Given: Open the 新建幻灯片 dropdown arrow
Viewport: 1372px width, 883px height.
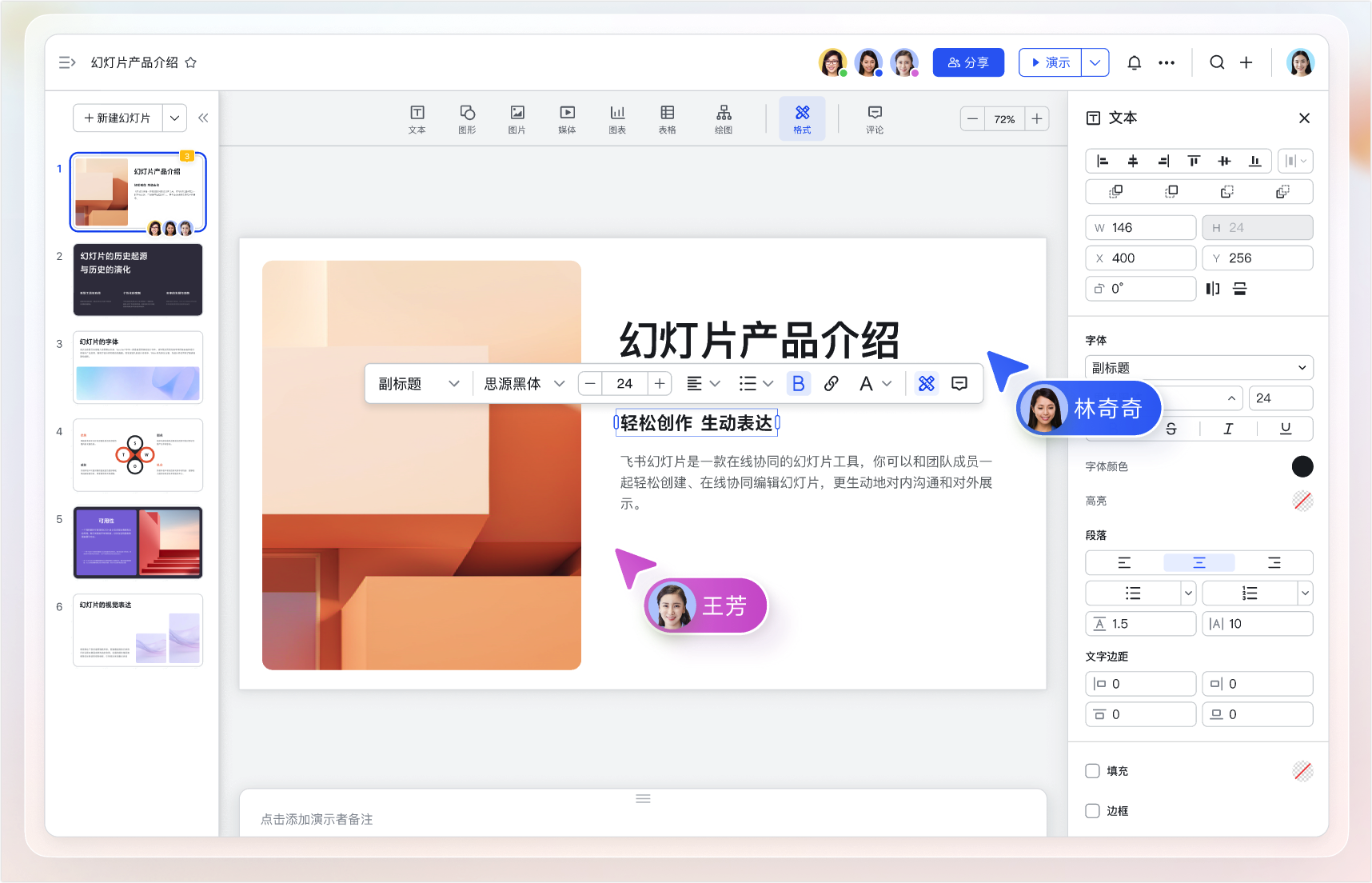Looking at the screenshot, I should (x=175, y=118).
